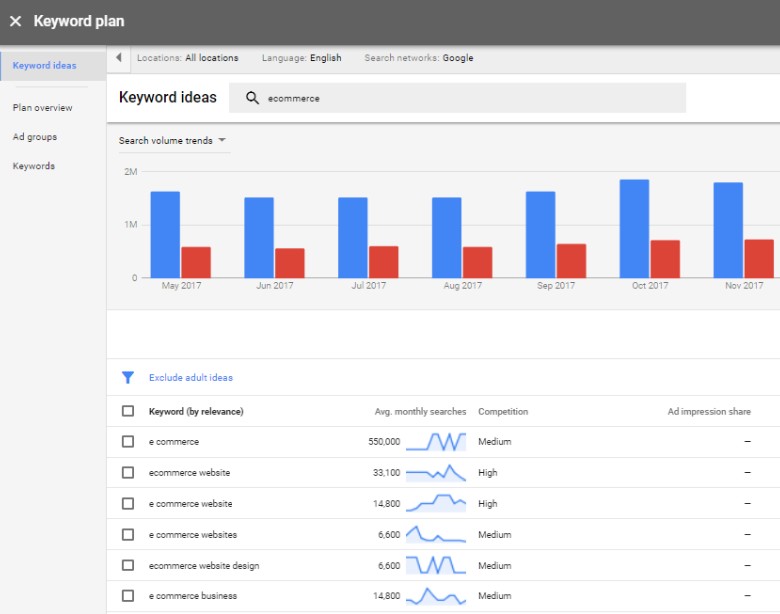The width and height of the screenshot is (780, 614).
Task: Click the 'e commerce websites' keyword text
Action: tap(193, 534)
